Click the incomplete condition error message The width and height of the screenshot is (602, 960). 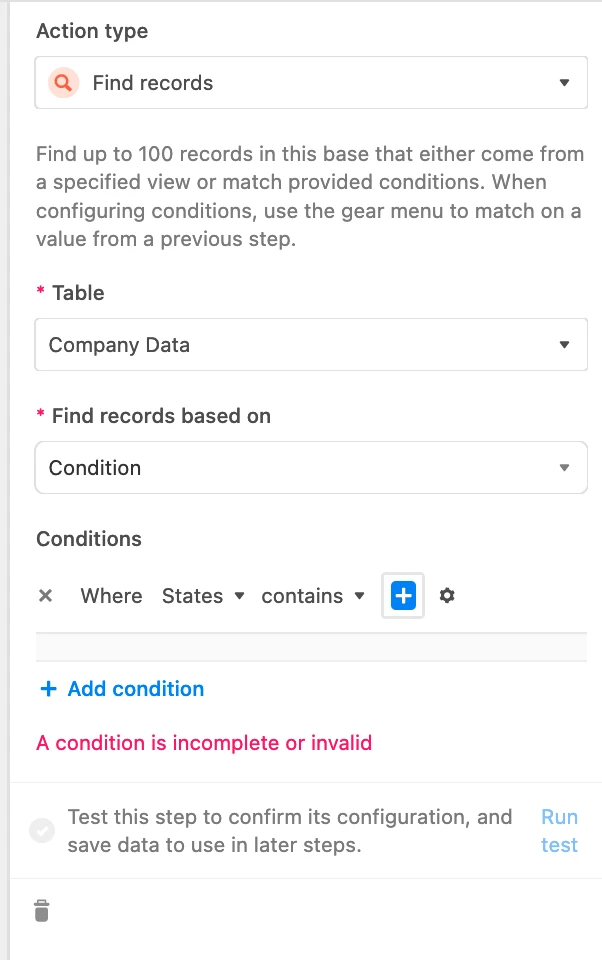204,743
